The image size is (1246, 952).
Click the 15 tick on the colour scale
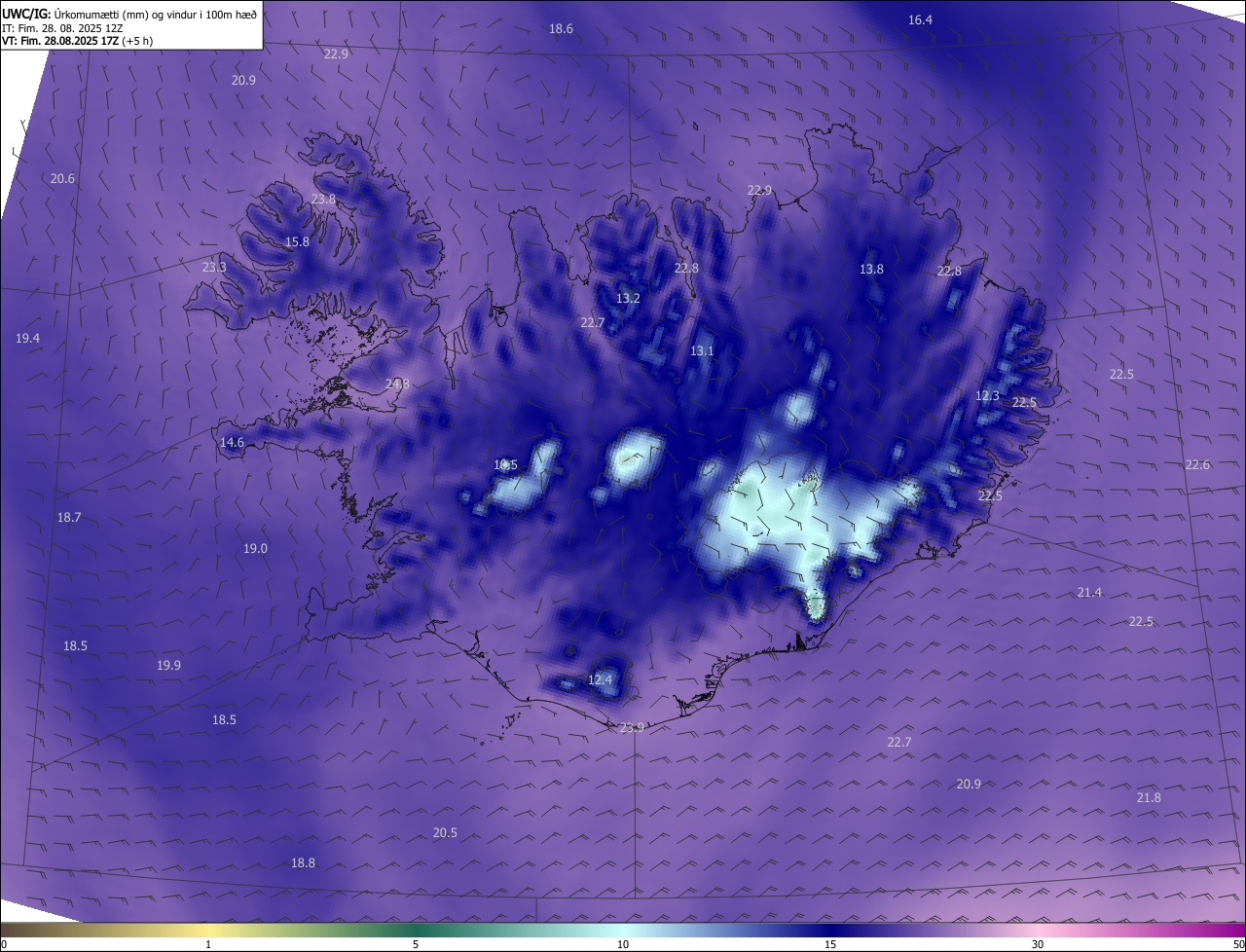click(x=830, y=944)
